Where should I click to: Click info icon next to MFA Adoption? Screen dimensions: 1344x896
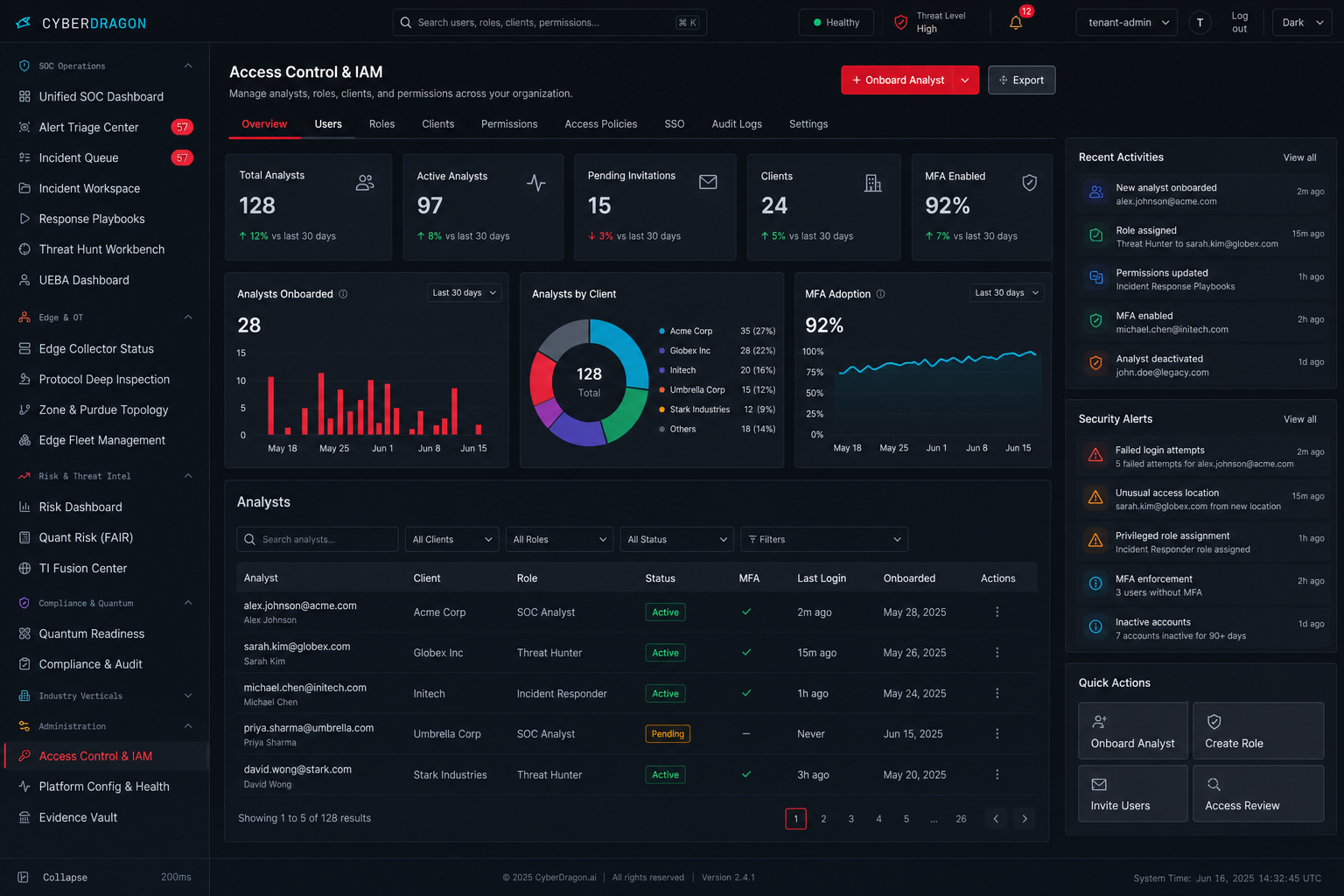point(880,294)
